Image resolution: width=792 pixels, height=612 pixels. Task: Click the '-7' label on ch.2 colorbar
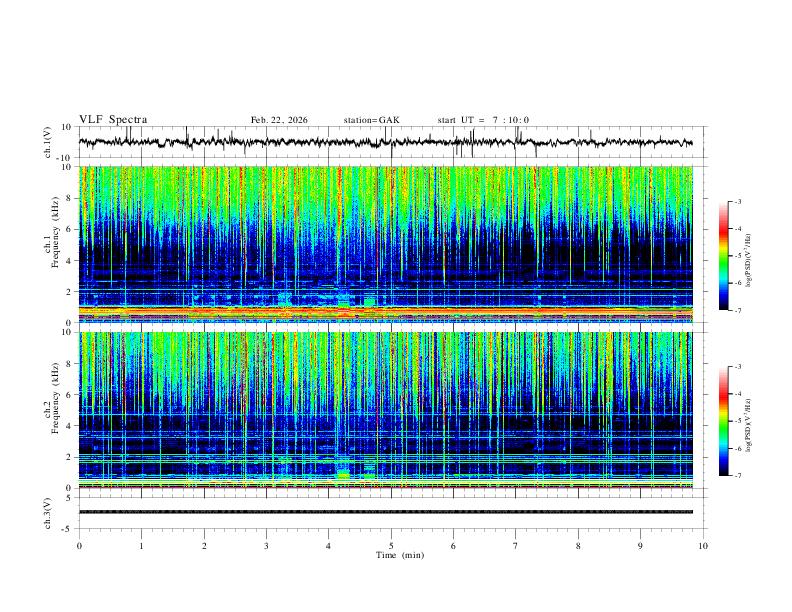click(737, 476)
